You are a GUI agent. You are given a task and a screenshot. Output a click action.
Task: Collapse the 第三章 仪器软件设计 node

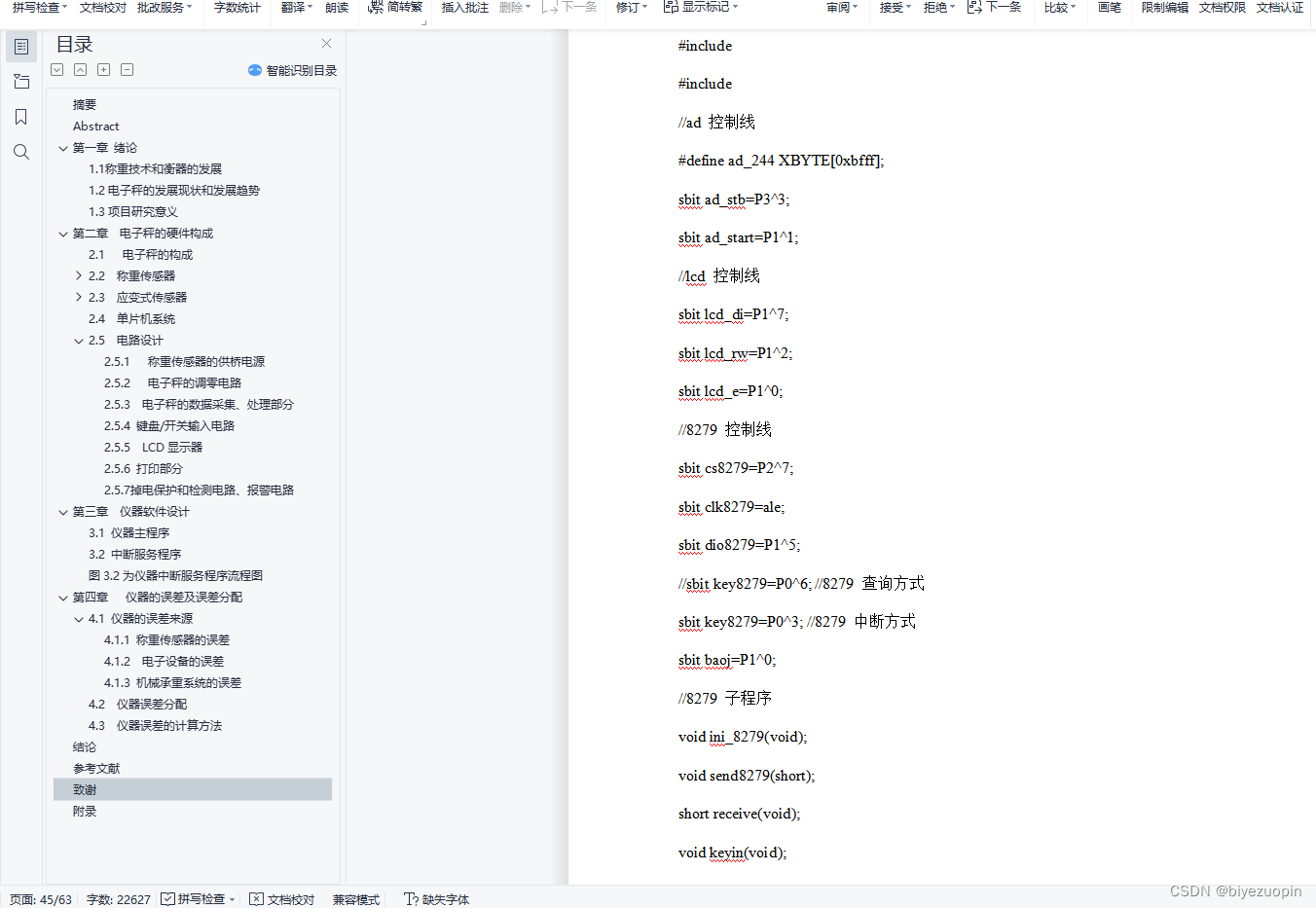click(63, 512)
